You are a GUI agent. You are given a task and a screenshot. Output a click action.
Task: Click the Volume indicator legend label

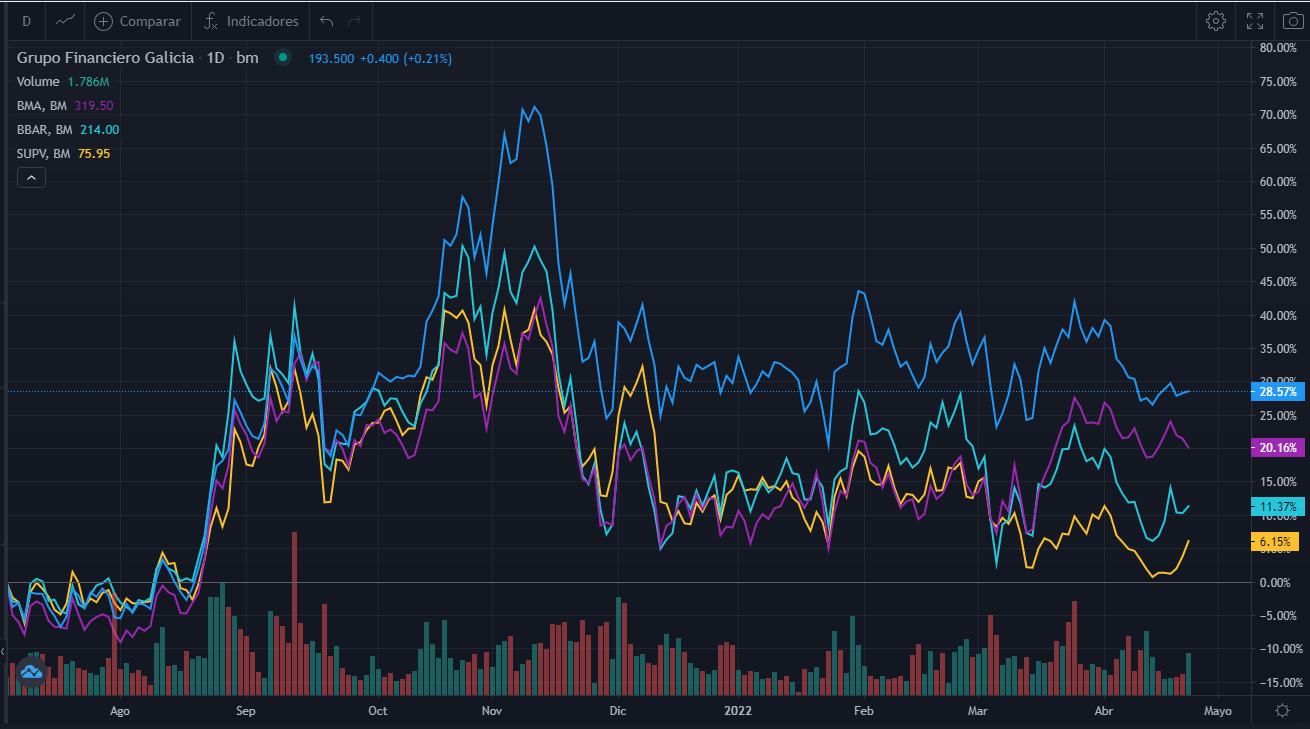tap(38, 81)
